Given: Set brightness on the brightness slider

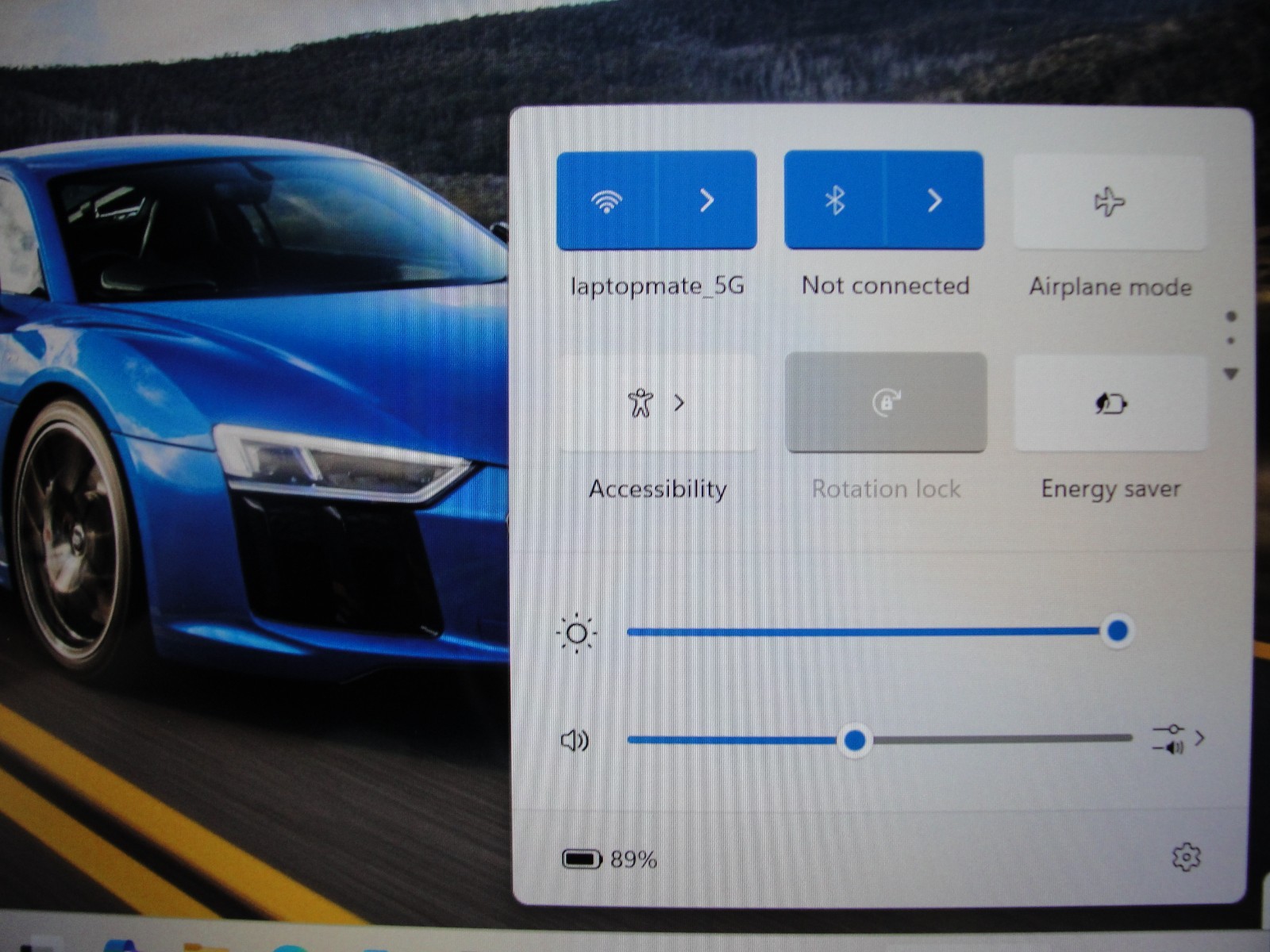Looking at the screenshot, I should pyautogui.click(x=879, y=631).
